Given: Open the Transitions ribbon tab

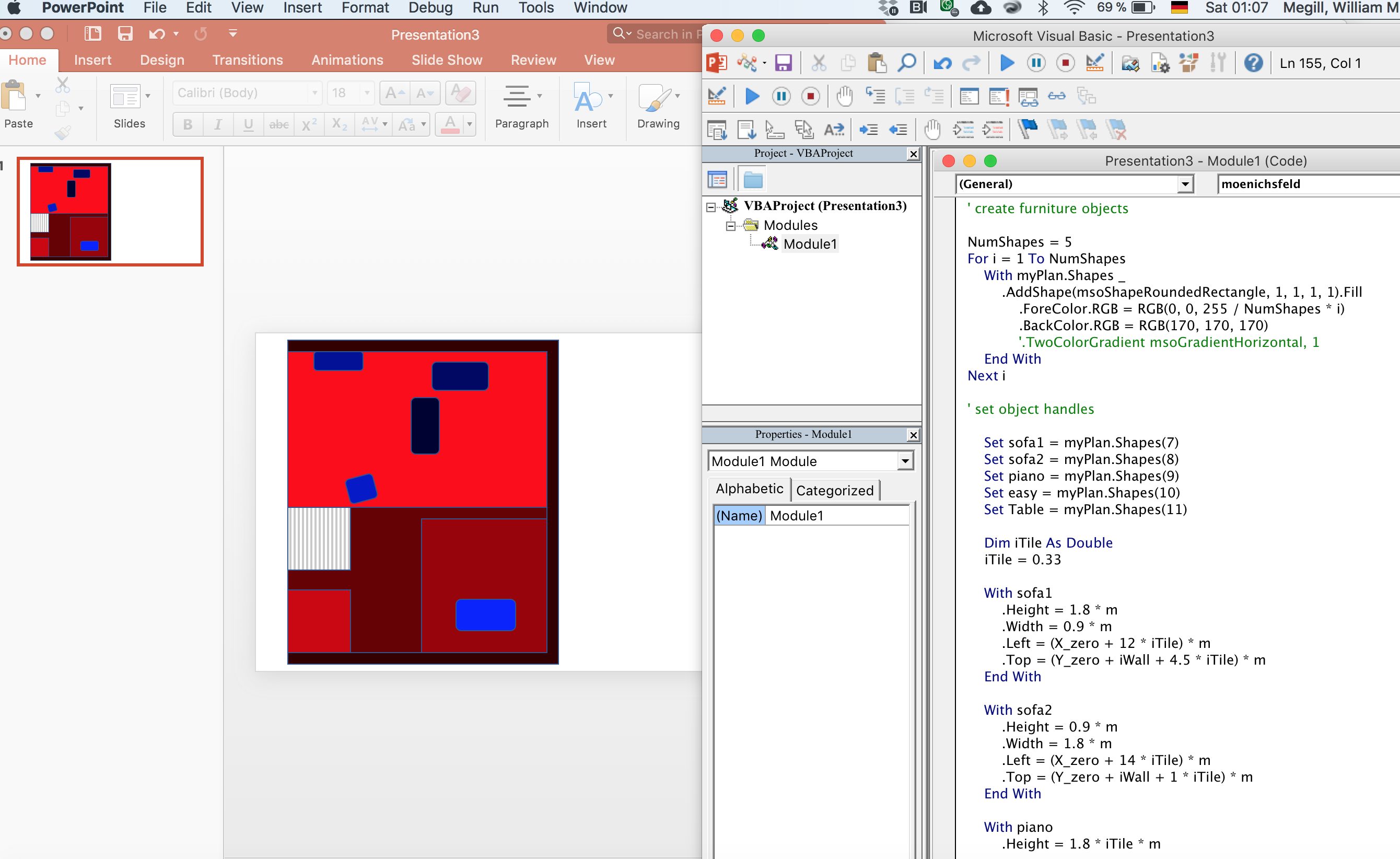Looking at the screenshot, I should (247, 60).
